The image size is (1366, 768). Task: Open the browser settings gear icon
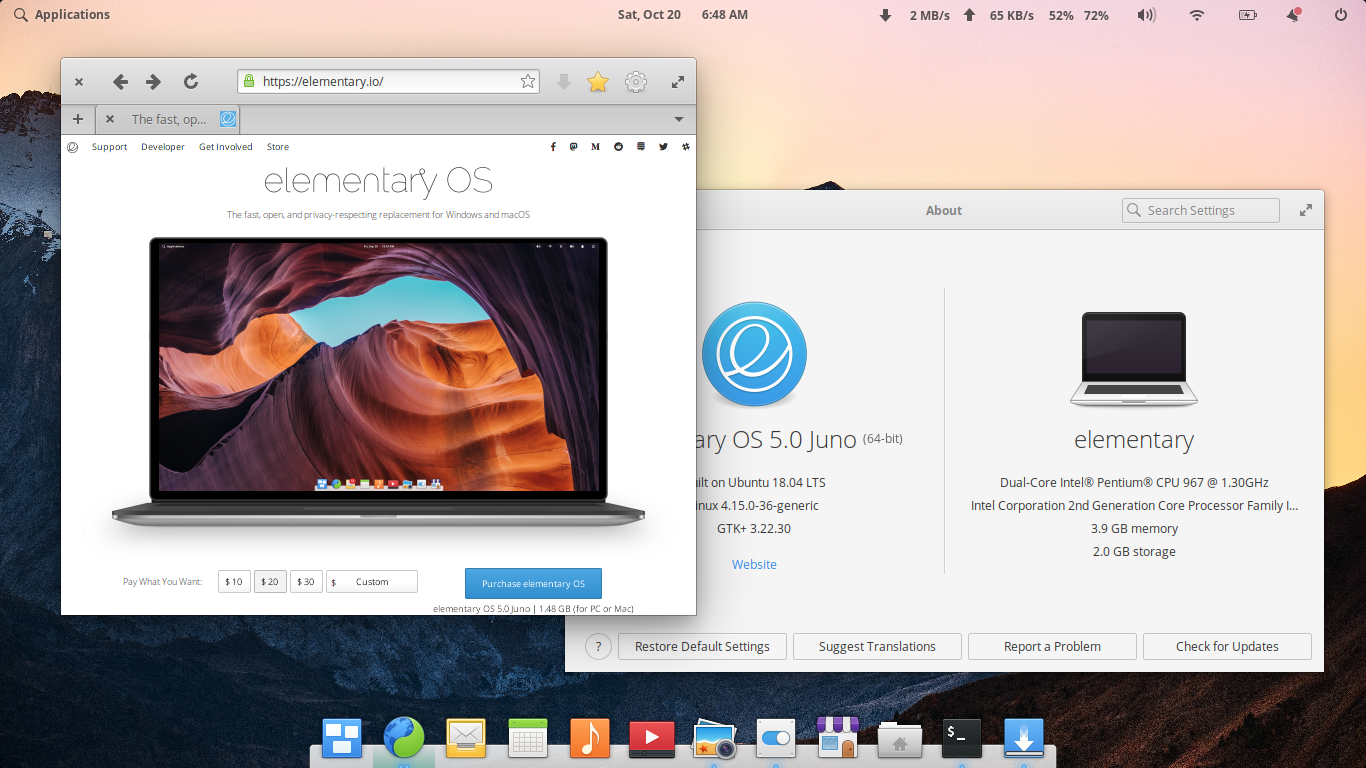click(x=636, y=82)
